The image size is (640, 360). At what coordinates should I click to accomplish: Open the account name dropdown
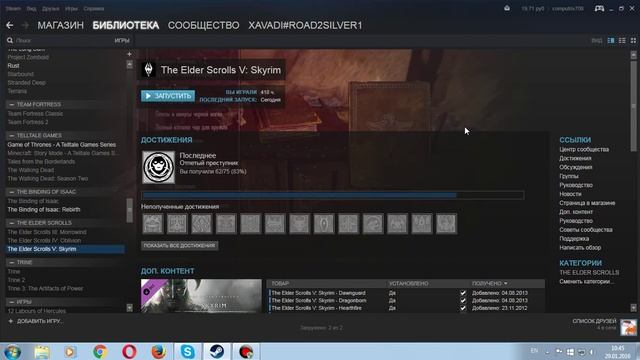[x=568, y=8]
